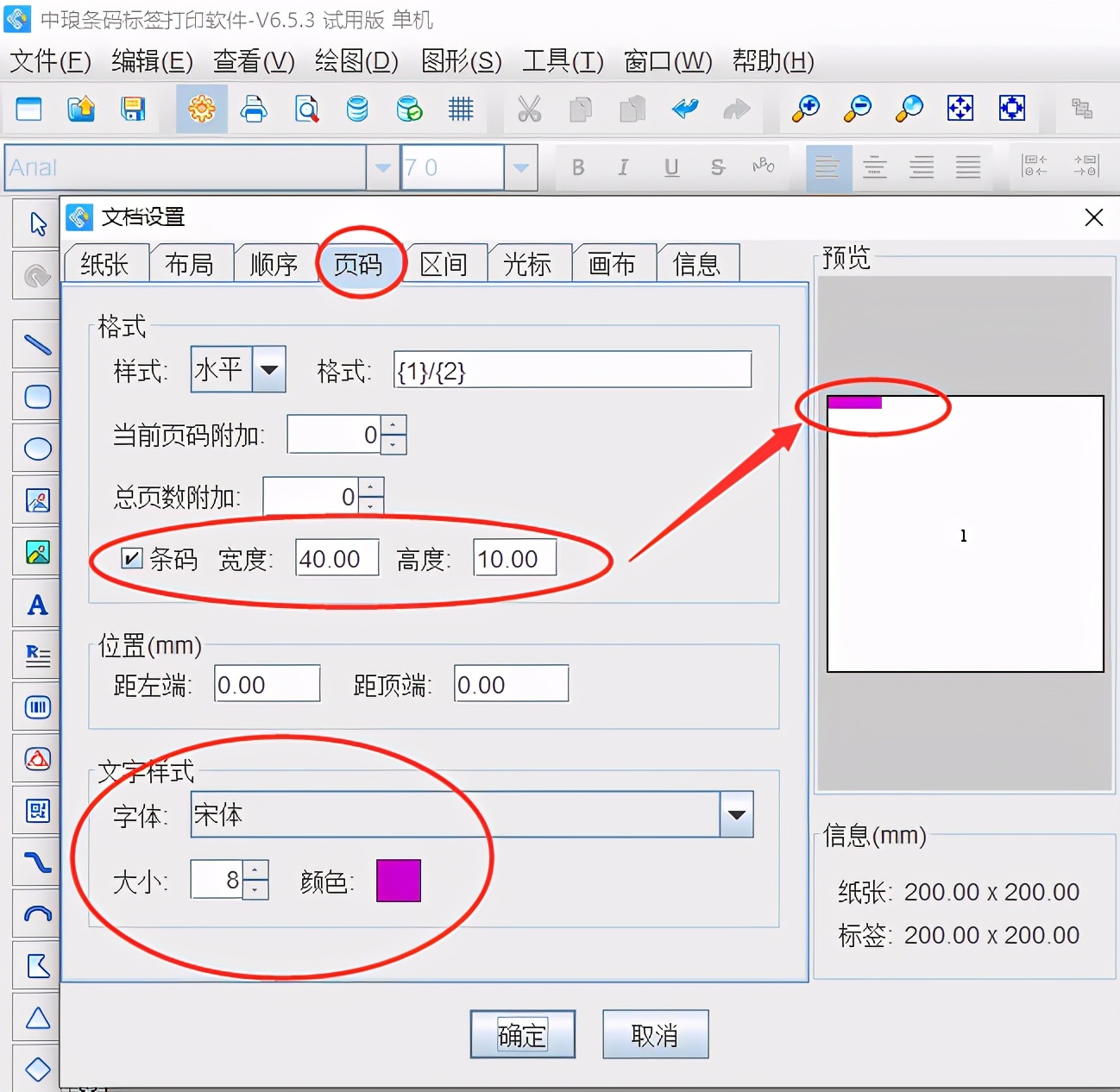Viewport: 1120px width, 1092px height.
Task: Select the line drawing tool
Action: [37, 345]
